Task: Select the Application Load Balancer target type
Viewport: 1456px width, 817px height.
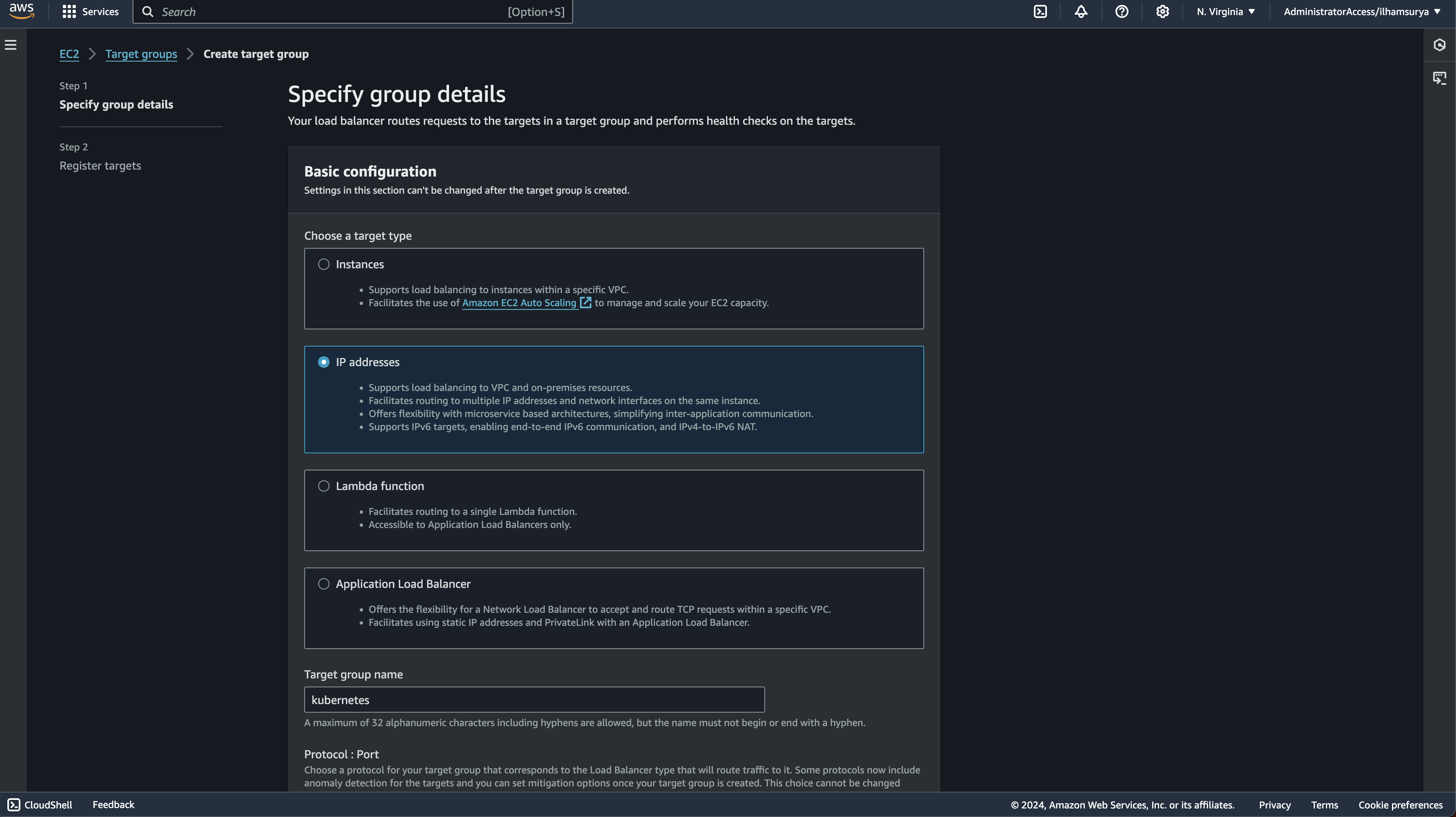Action: (323, 584)
